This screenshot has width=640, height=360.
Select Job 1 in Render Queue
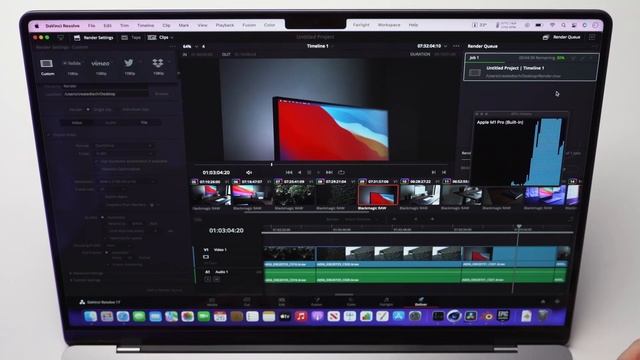(x=530, y=67)
